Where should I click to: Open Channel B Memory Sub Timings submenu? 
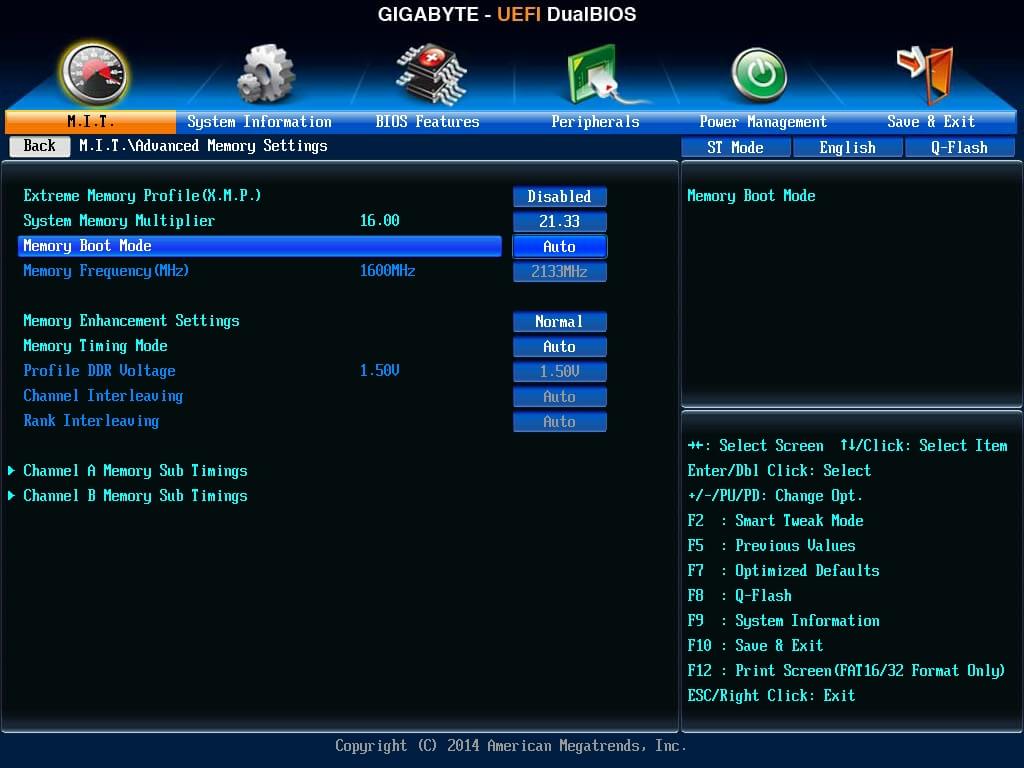[135, 496]
